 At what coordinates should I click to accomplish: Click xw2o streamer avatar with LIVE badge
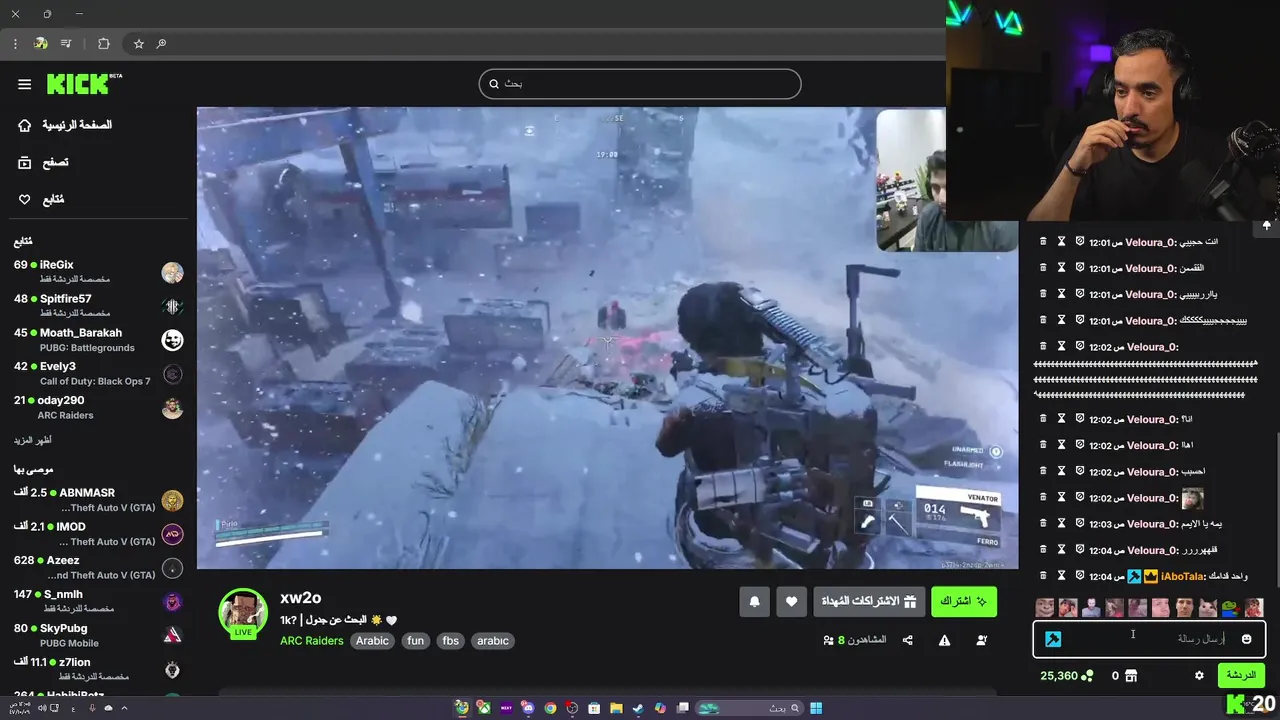(x=243, y=613)
